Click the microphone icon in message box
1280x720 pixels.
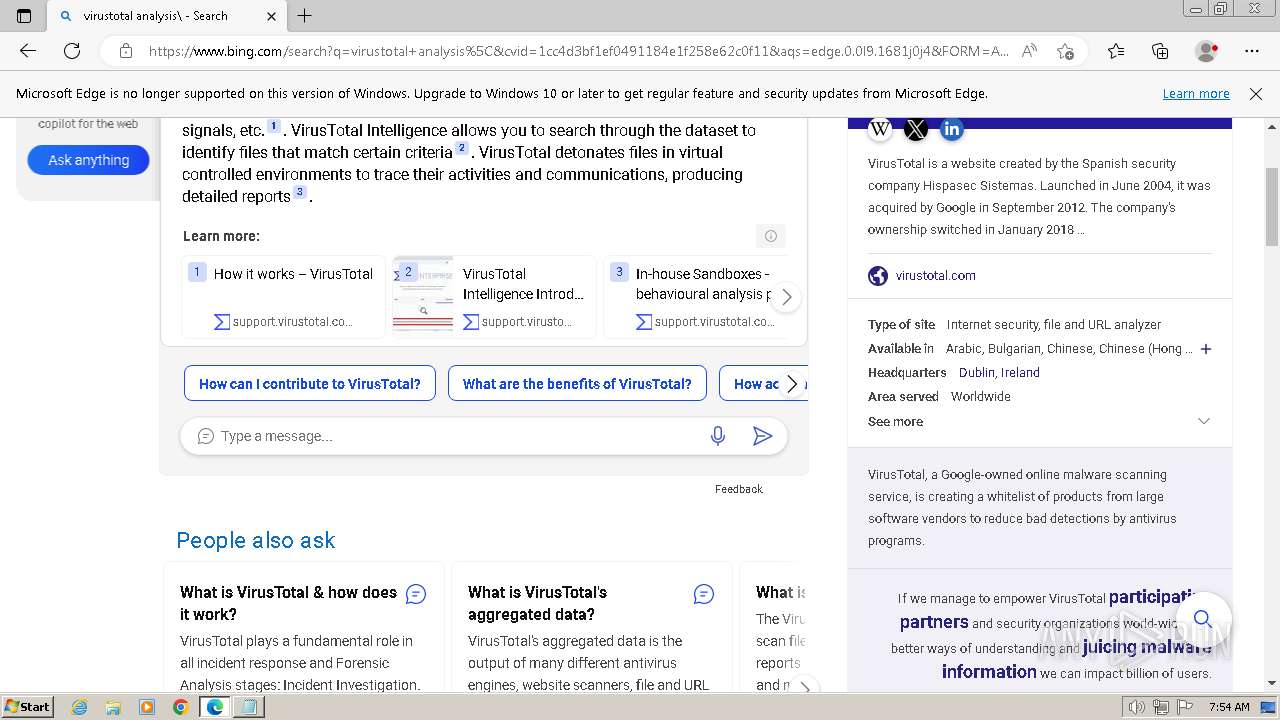(x=718, y=436)
